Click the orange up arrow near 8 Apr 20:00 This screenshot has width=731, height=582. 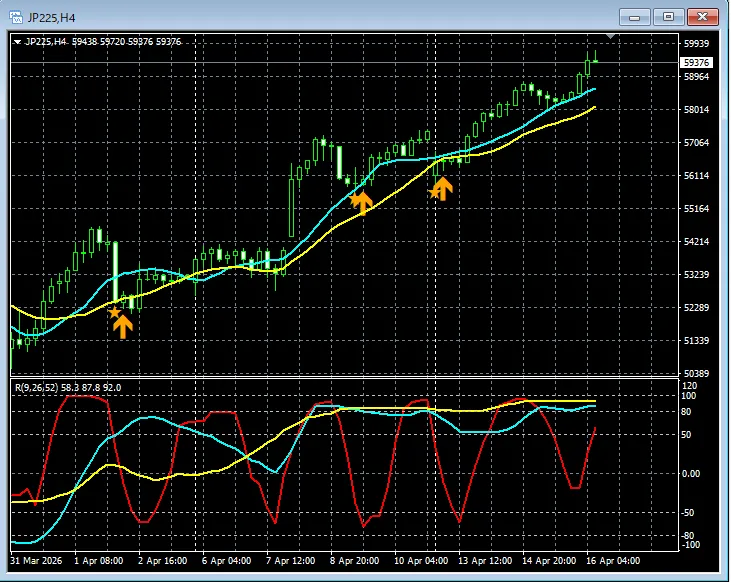point(362,202)
